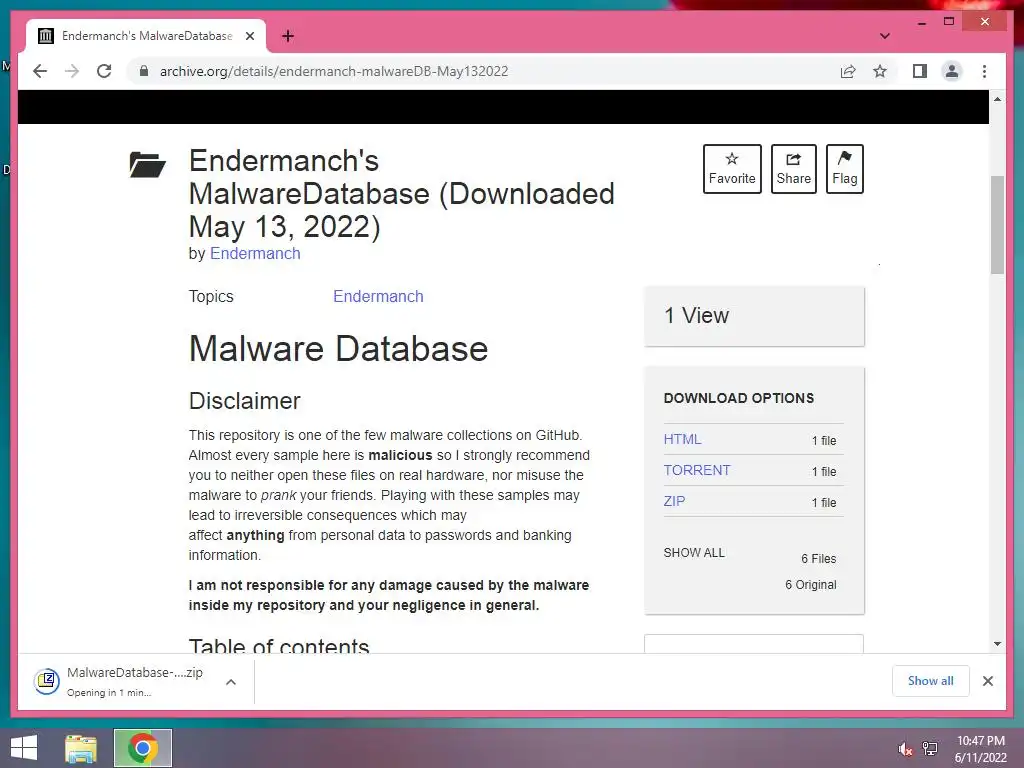Click the 'Disclaimer' heading
The height and width of the screenshot is (768, 1024).
244,401
